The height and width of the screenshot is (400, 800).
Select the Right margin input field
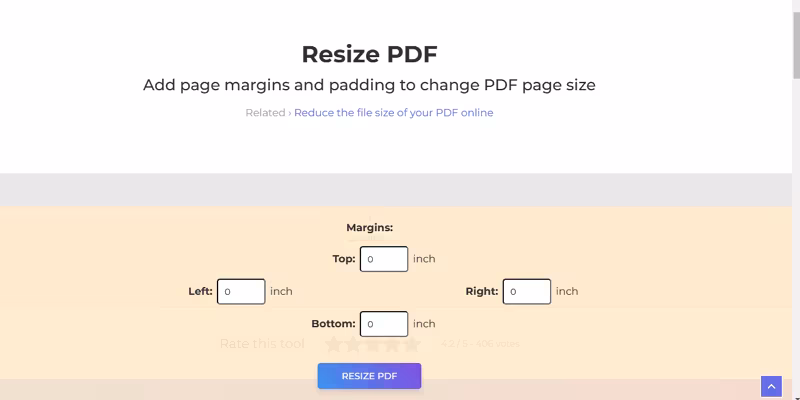(527, 292)
